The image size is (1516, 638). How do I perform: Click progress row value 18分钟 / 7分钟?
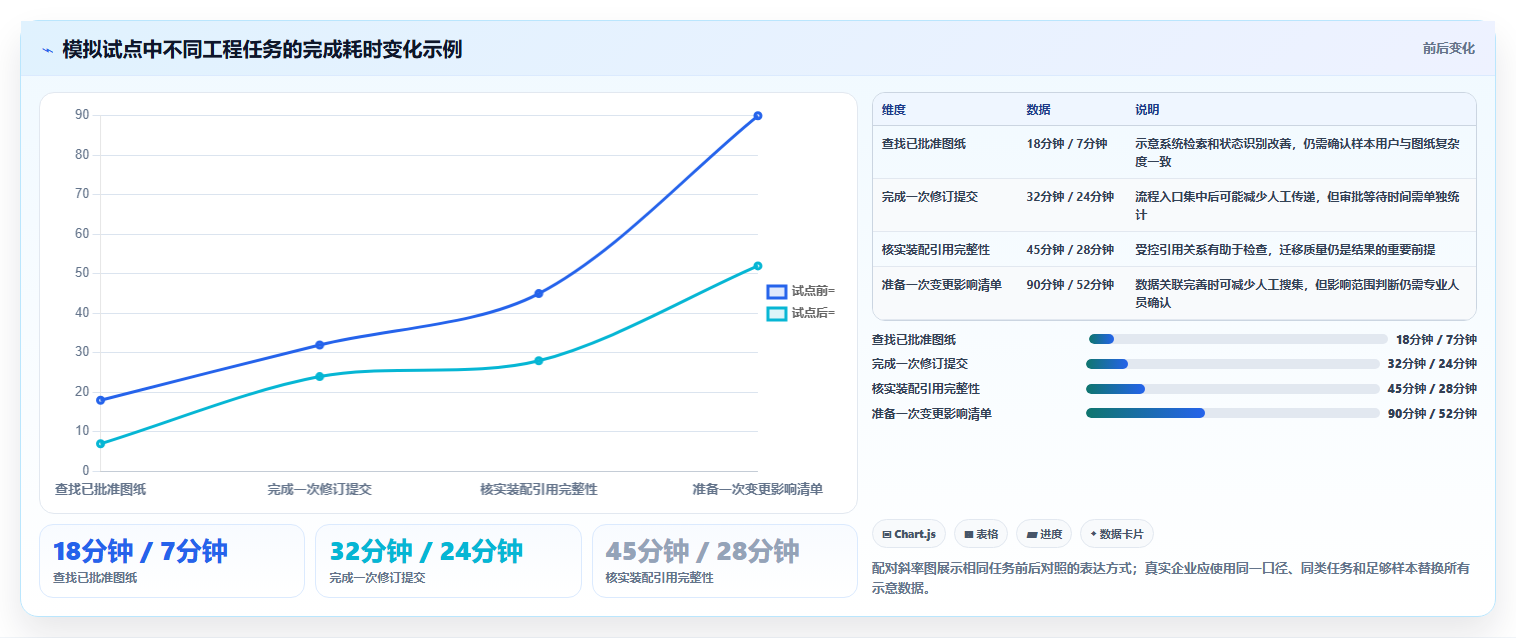click(x=1436, y=339)
